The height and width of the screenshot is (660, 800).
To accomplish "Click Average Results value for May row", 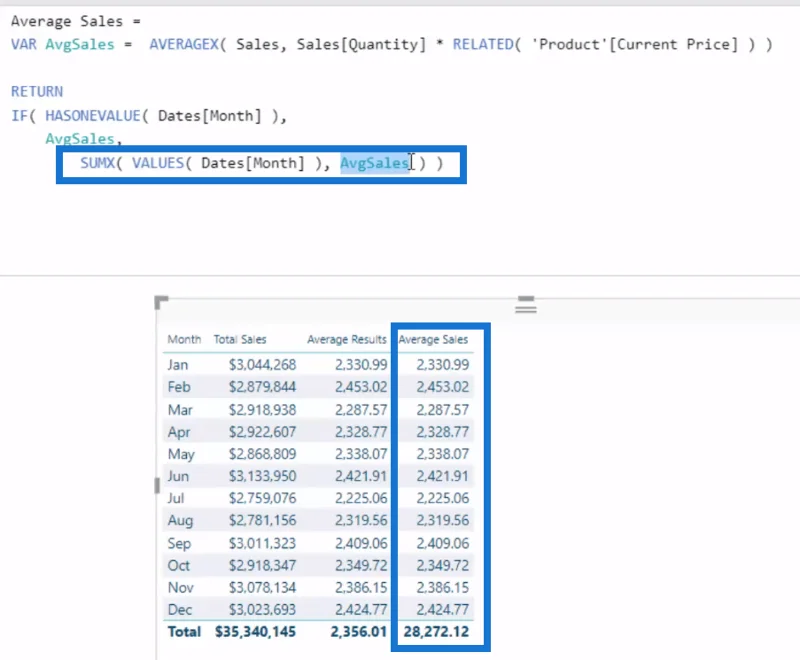I will tap(361, 454).
